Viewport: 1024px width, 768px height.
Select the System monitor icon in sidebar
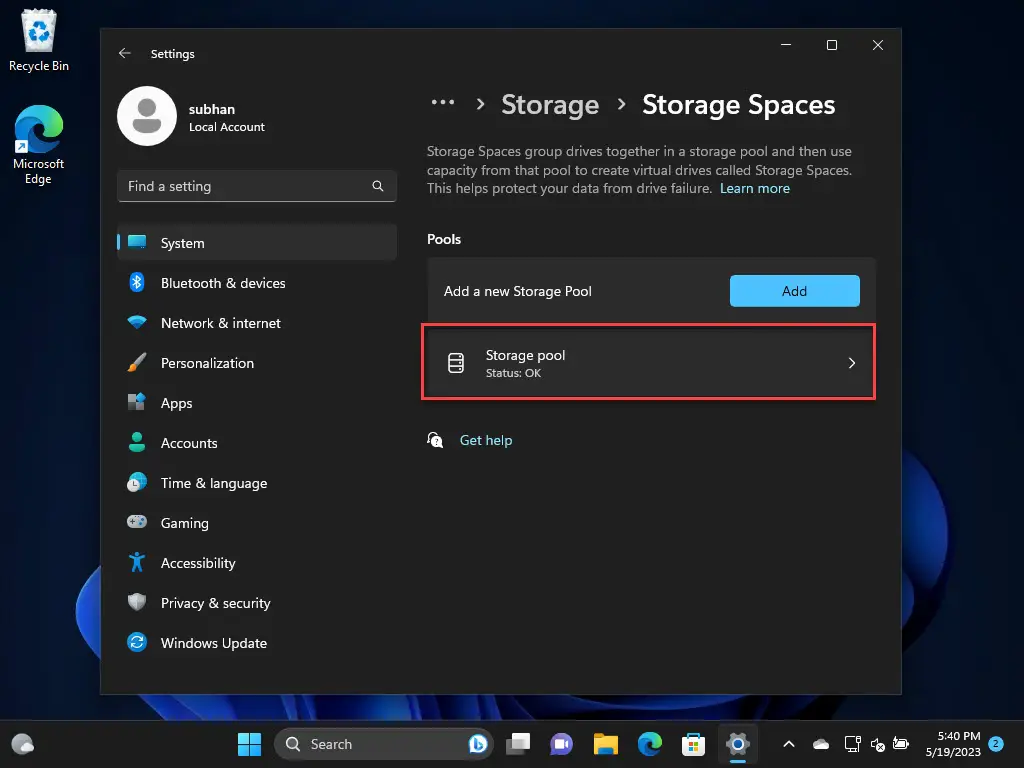(137, 242)
